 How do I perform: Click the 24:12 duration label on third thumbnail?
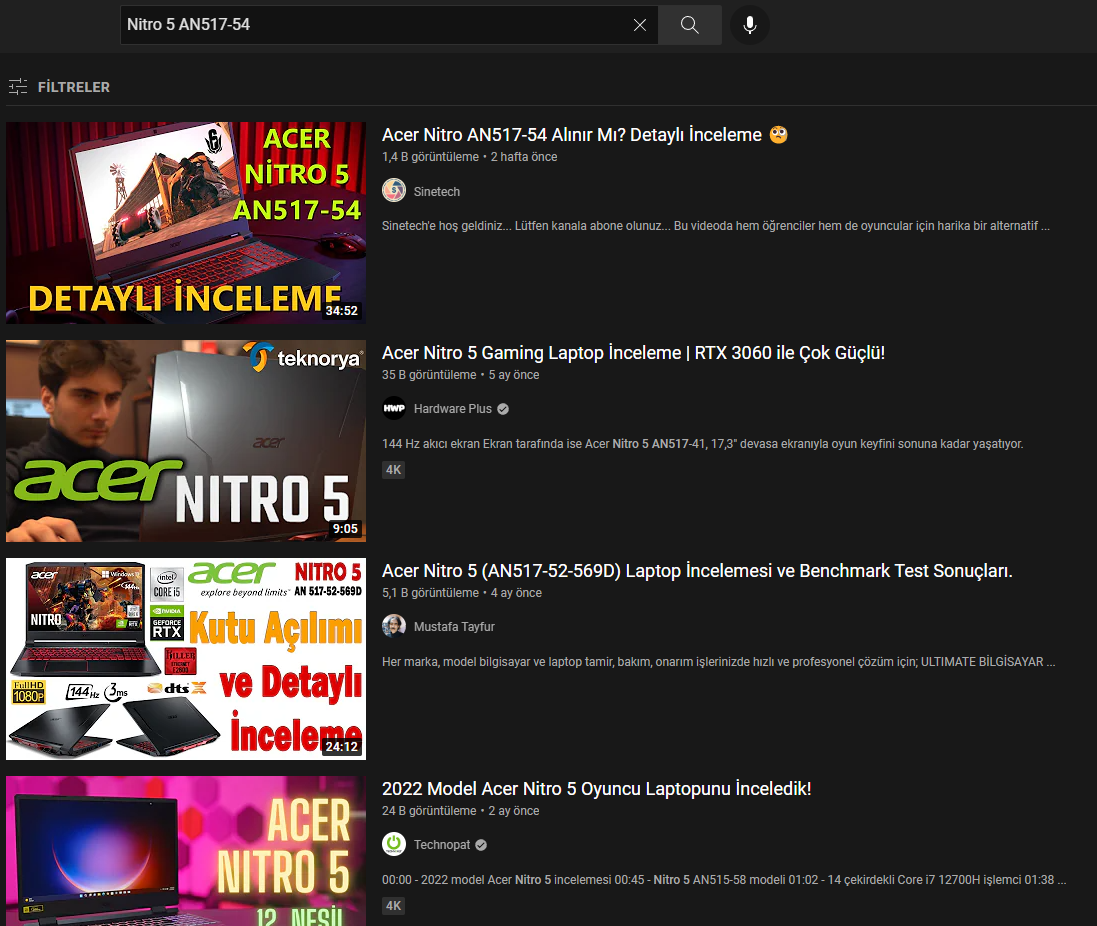point(341,747)
